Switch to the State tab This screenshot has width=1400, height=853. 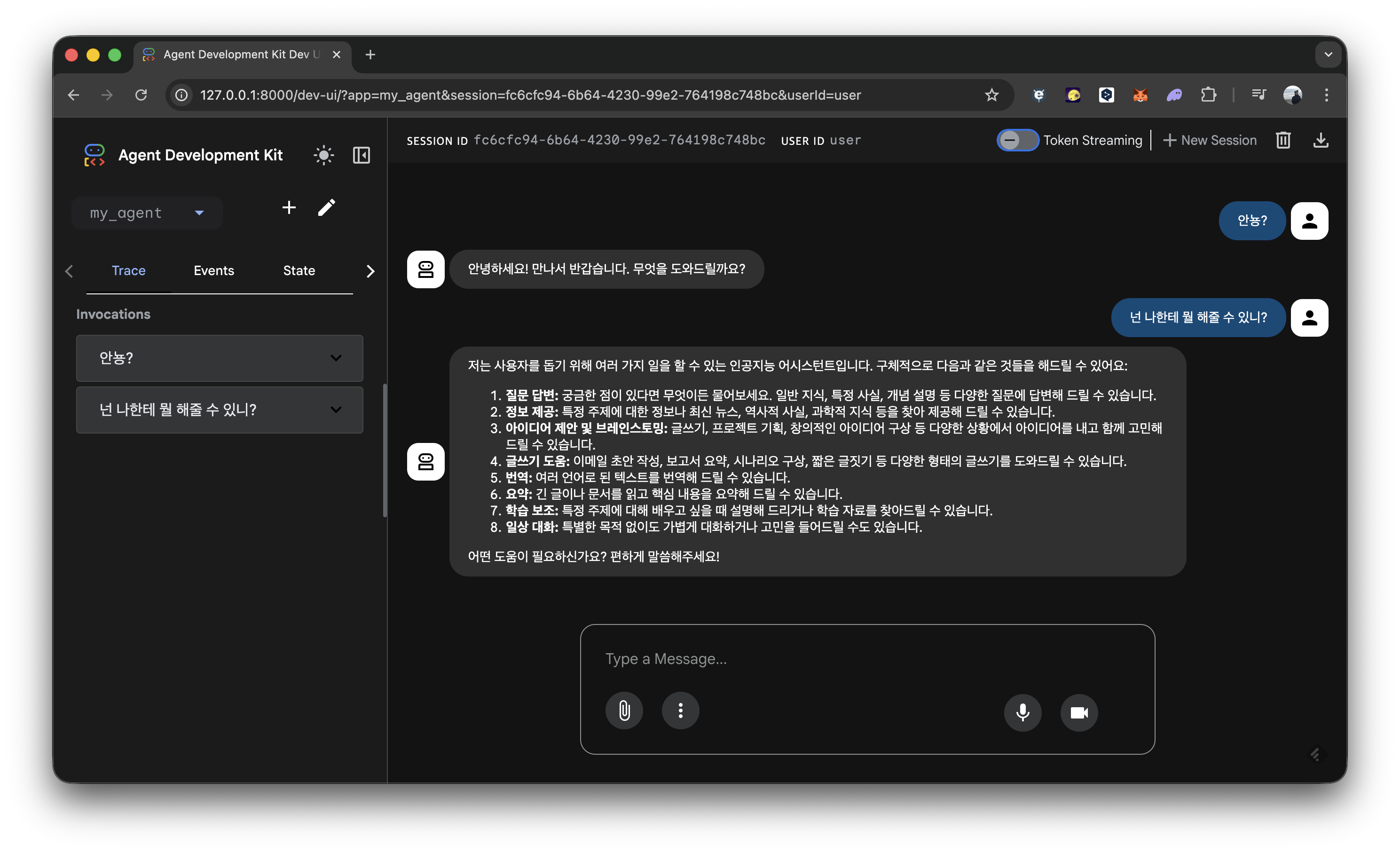click(299, 270)
